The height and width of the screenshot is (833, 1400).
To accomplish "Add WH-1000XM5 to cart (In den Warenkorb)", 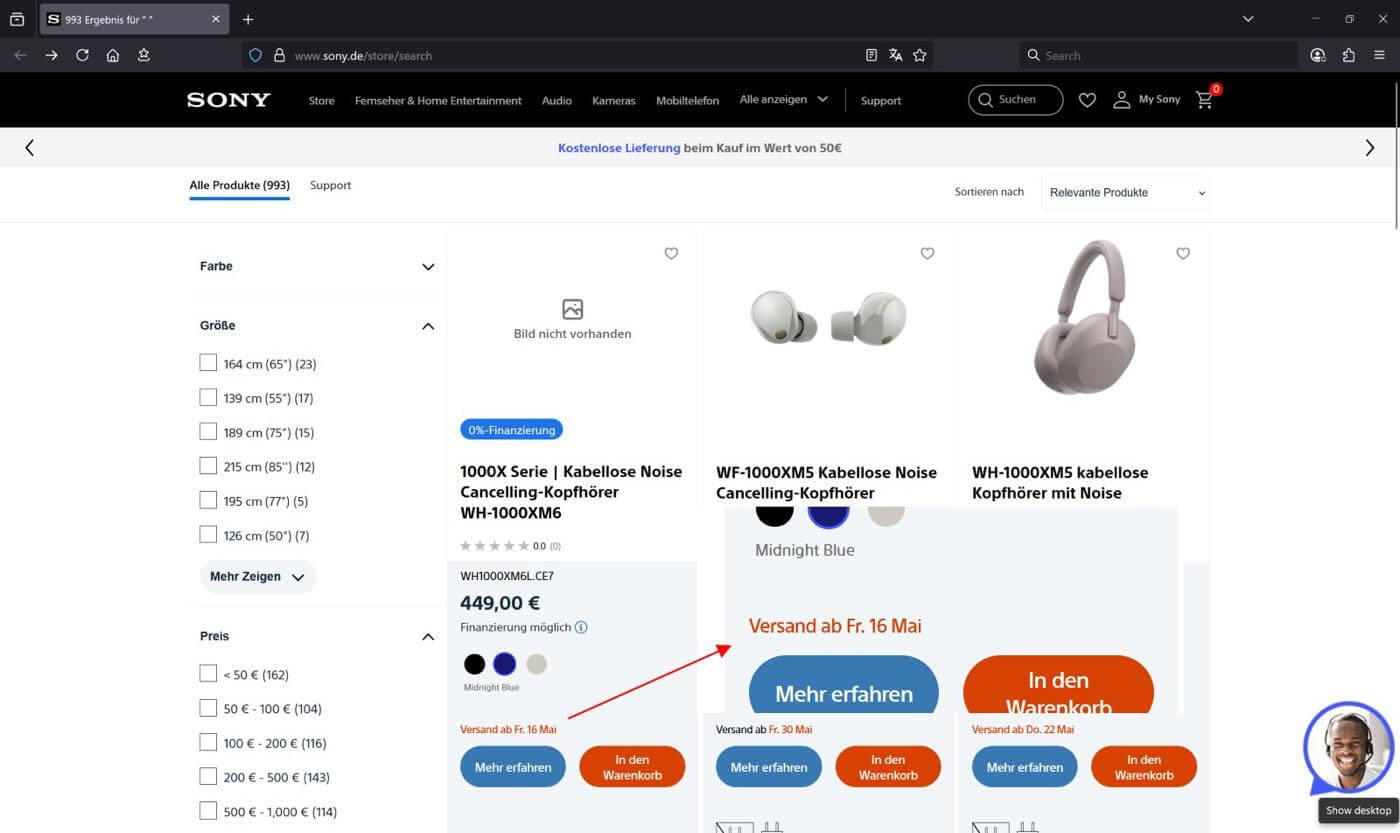I will 1144,767.
